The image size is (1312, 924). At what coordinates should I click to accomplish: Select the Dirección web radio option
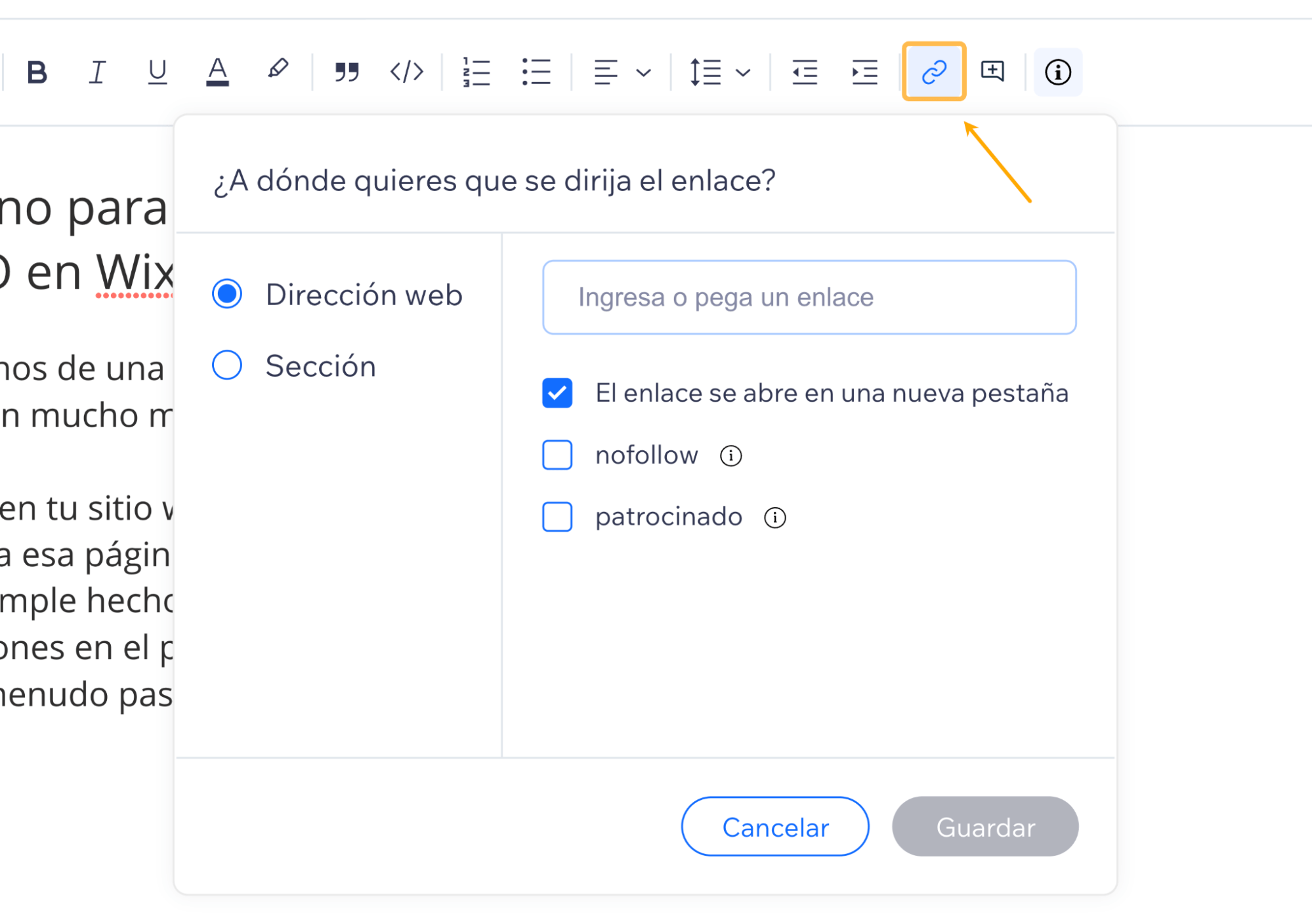(226, 295)
